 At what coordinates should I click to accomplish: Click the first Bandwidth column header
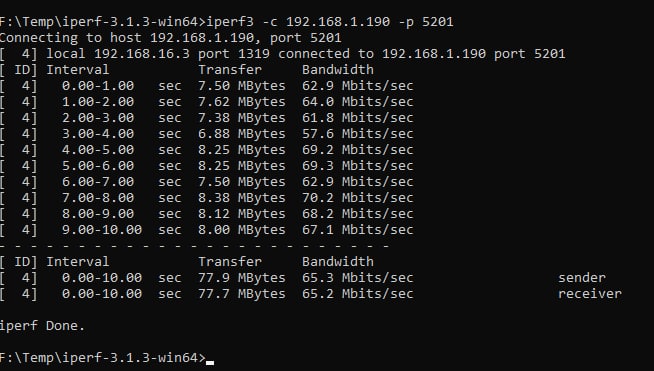338,70
